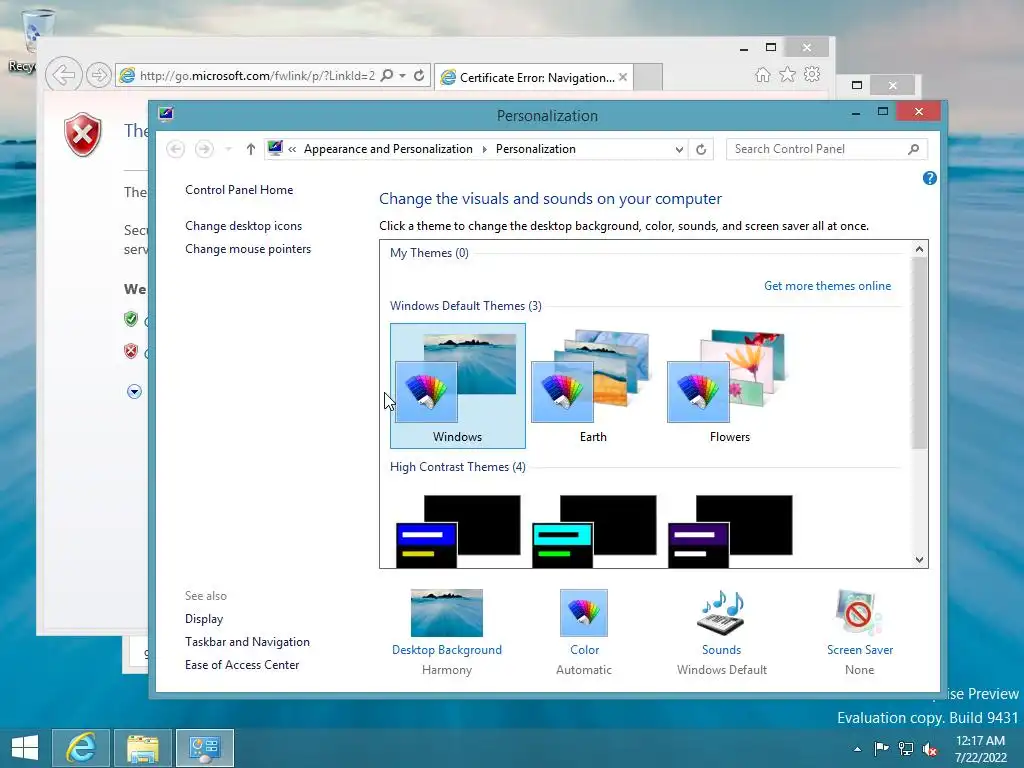Choose the blue high contrast theme thumbnail
1024x768 pixels.
[458, 531]
